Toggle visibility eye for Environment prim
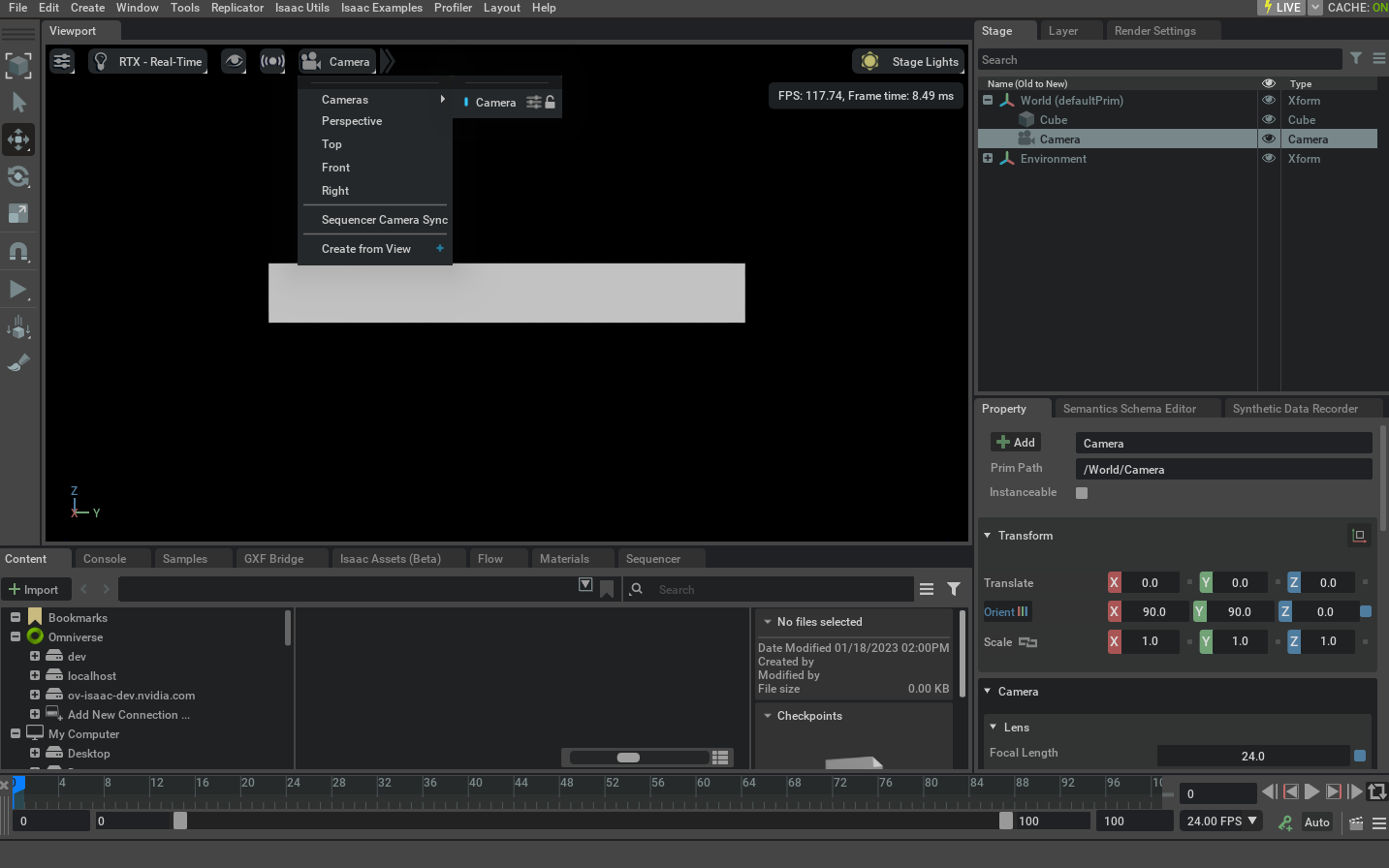This screenshot has height=868, width=1389. pos(1268,158)
